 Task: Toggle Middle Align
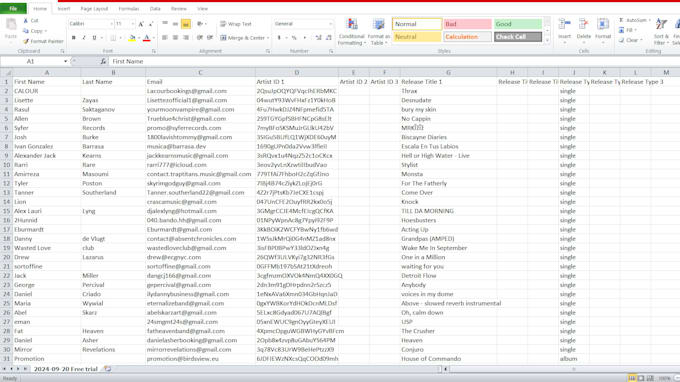click(x=175, y=24)
